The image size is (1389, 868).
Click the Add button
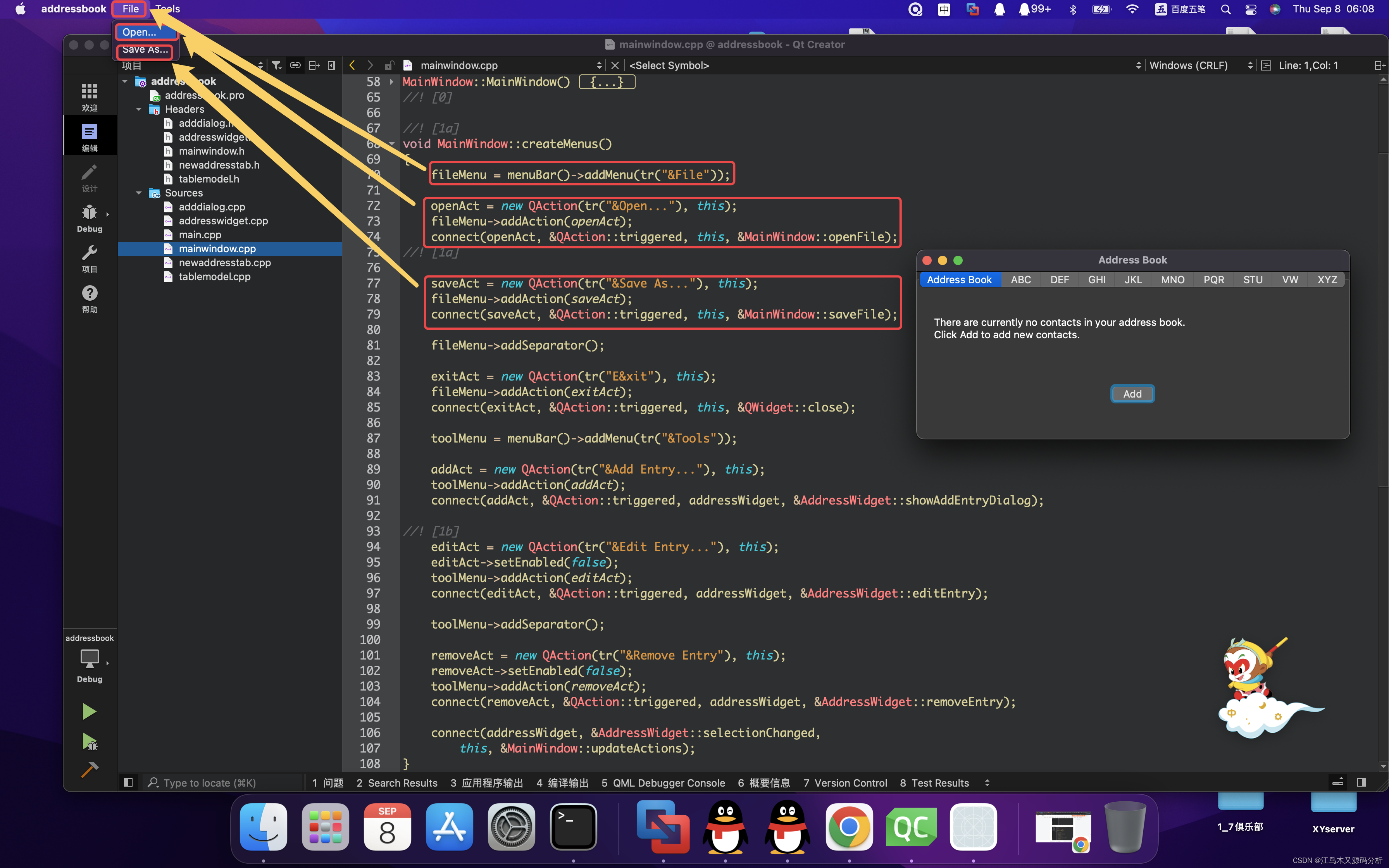click(x=1132, y=394)
